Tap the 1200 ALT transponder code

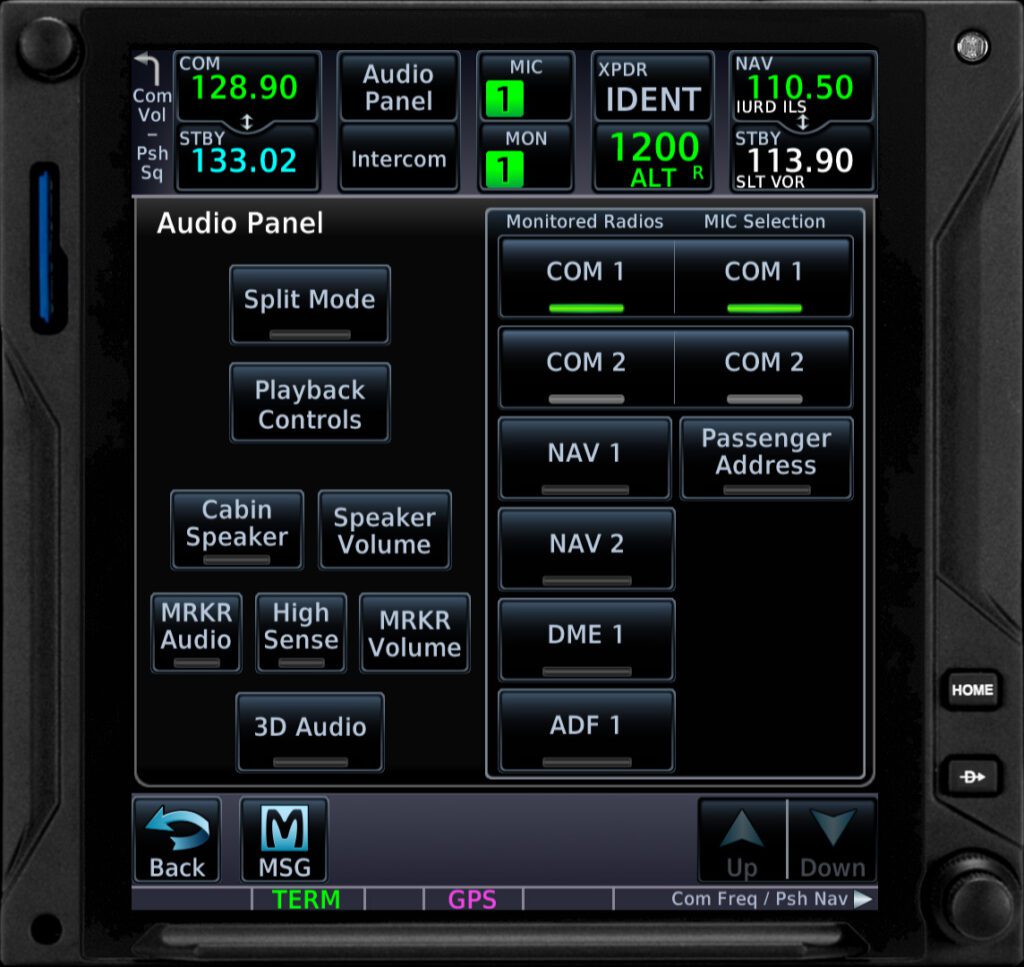point(654,157)
